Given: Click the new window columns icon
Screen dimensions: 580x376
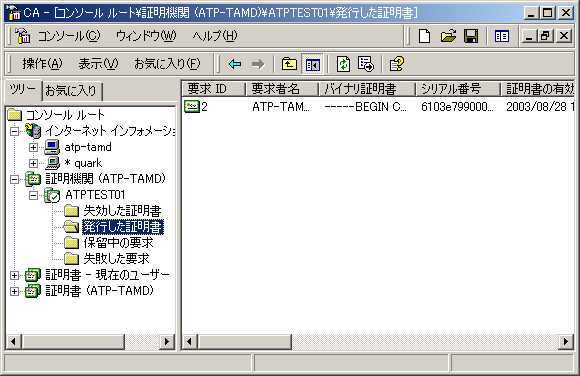Looking at the screenshot, I should [x=502, y=36].
